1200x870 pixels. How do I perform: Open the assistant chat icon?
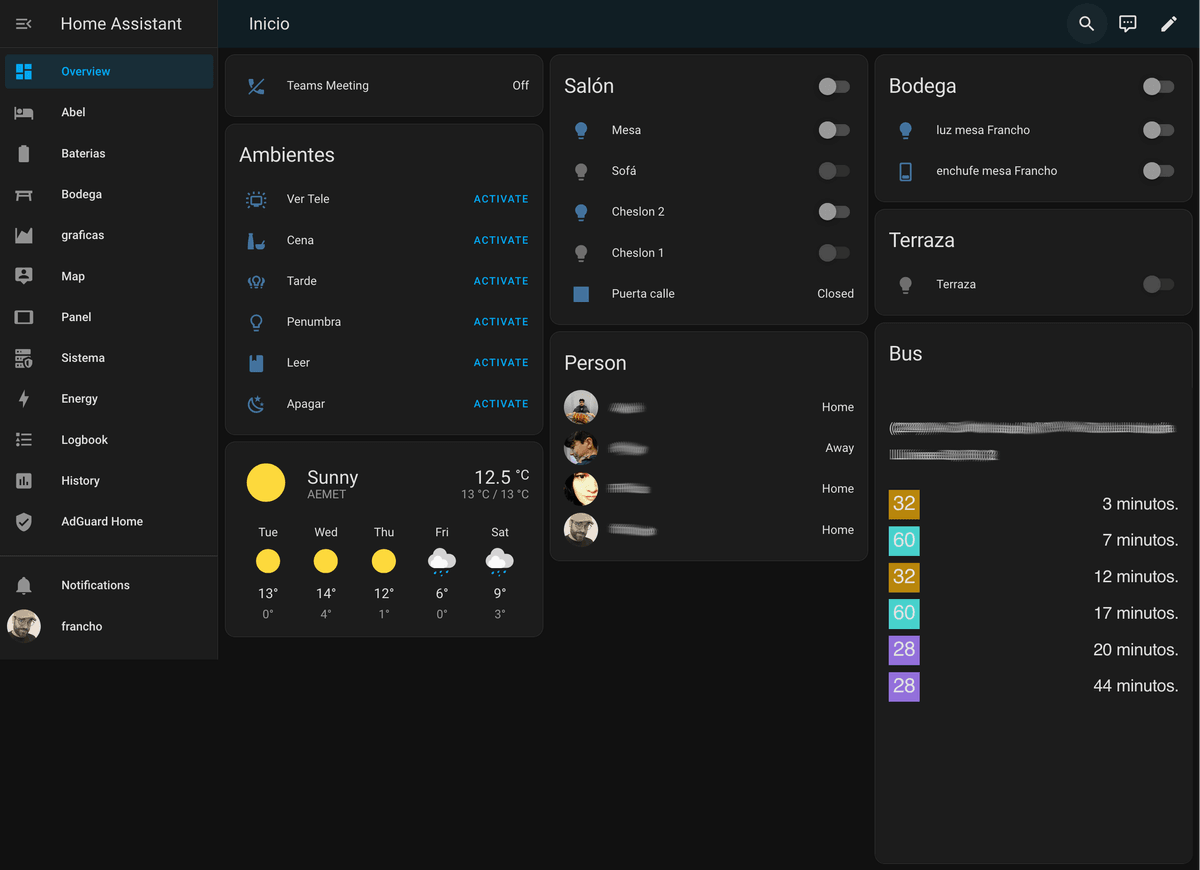click(1128, 24)
